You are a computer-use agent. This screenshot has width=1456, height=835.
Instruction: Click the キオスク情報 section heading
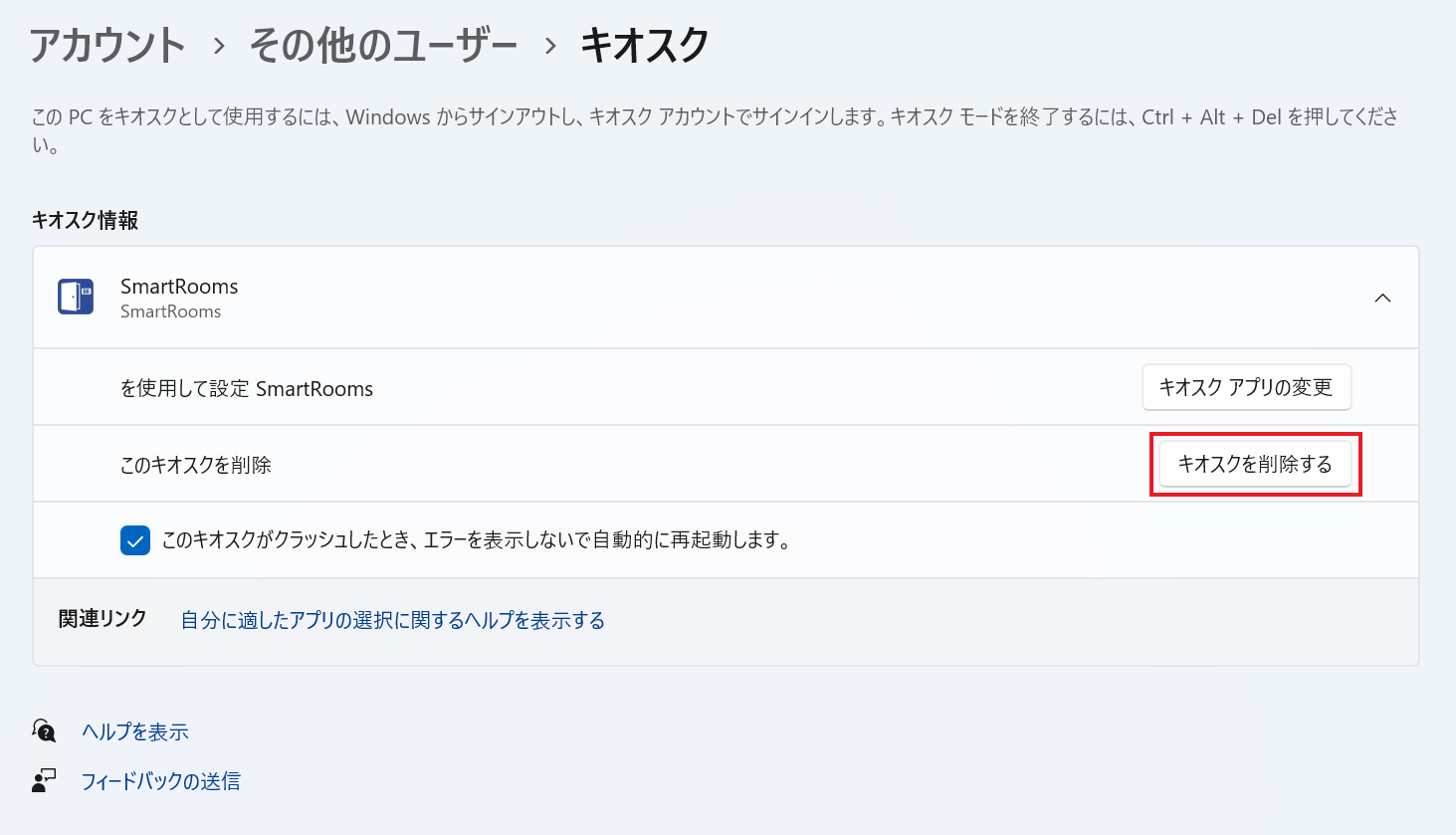(x=86, y=220)
